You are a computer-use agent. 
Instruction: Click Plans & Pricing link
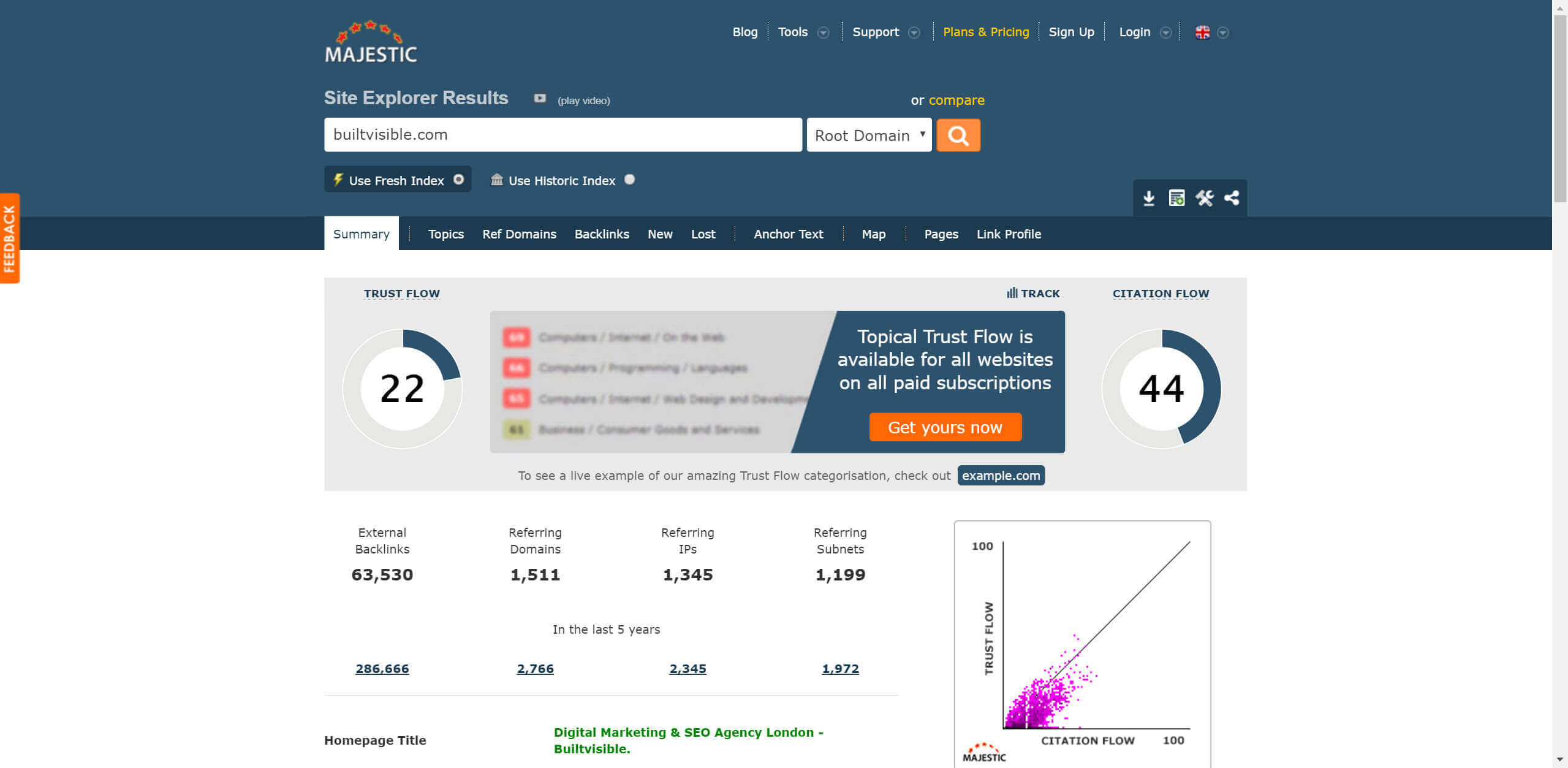point(986,32)
